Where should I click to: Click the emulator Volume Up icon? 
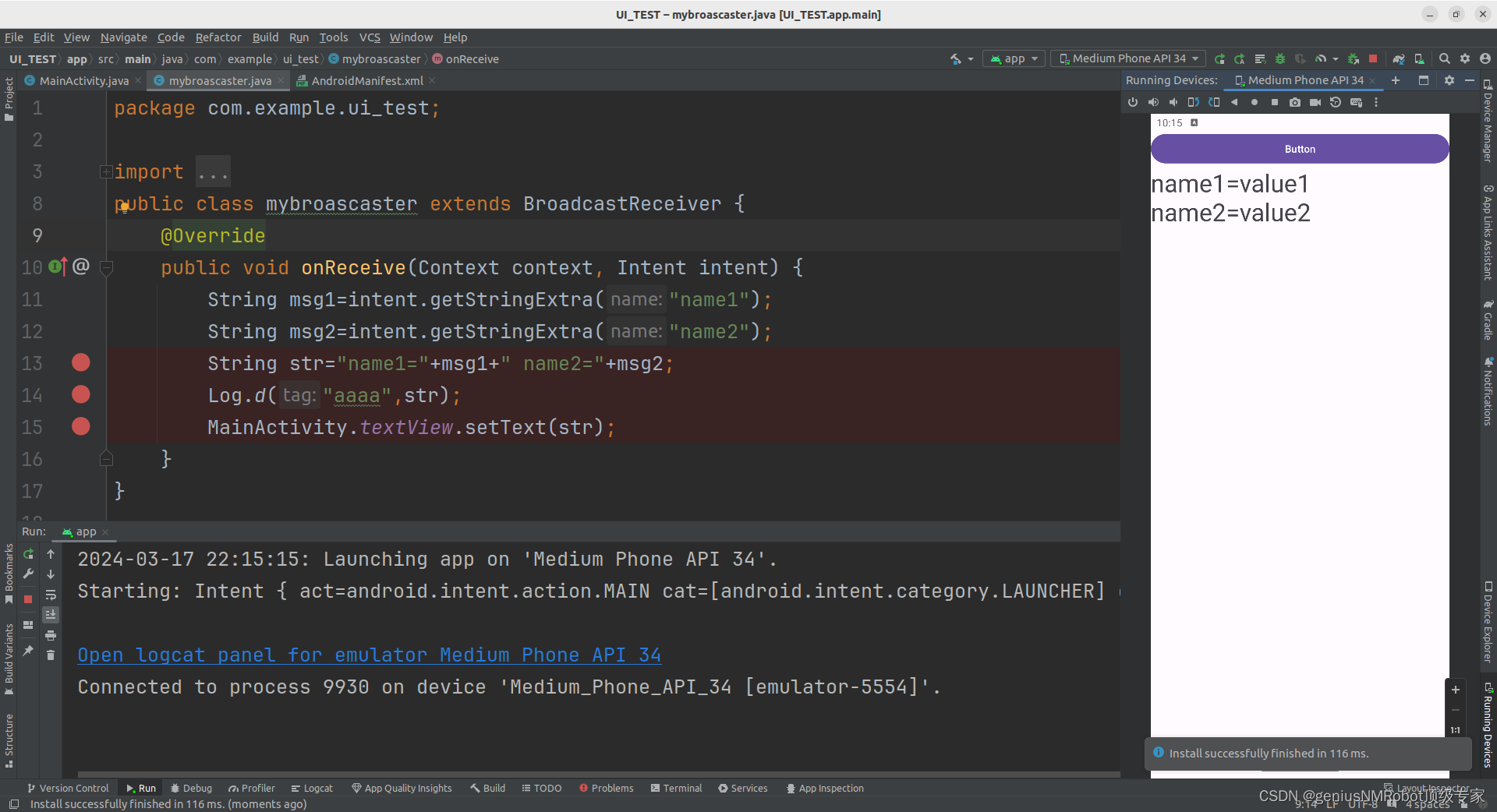tap(1153, 103)
